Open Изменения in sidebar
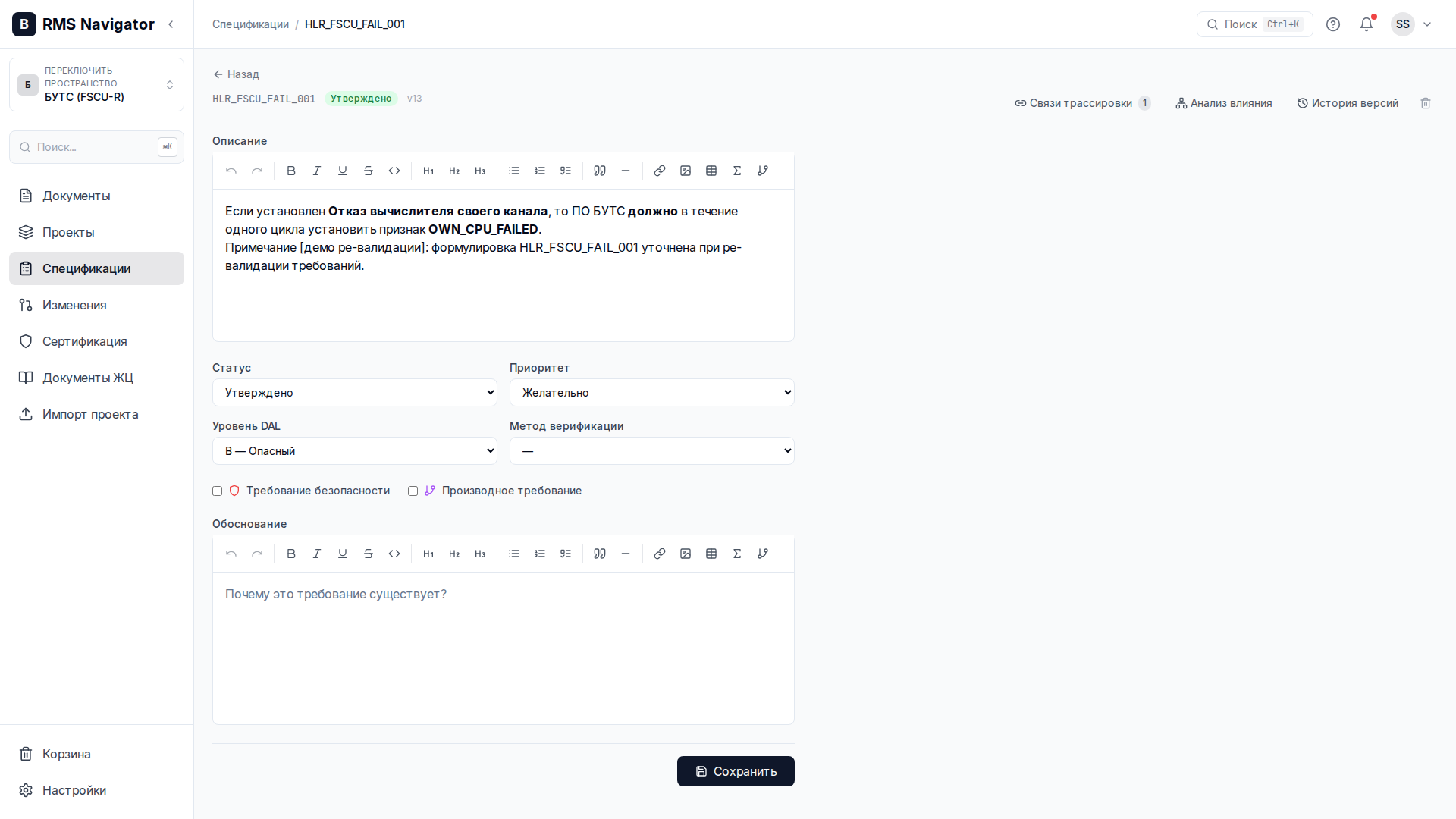Viewport: 1456px width, 819px height. pos(96,305)
